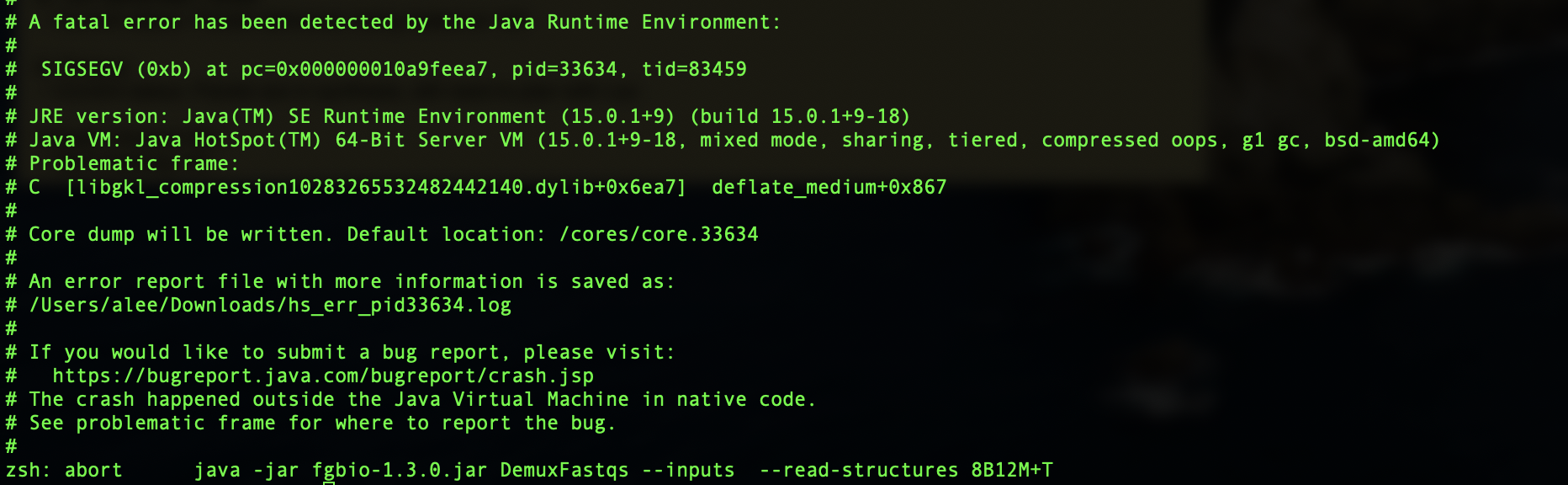Image resolution: width=1568 pixels, height=485 pixels.
Task: Open the bugreport.java.com crash.jsp URL
Action: tap(323, 376)
